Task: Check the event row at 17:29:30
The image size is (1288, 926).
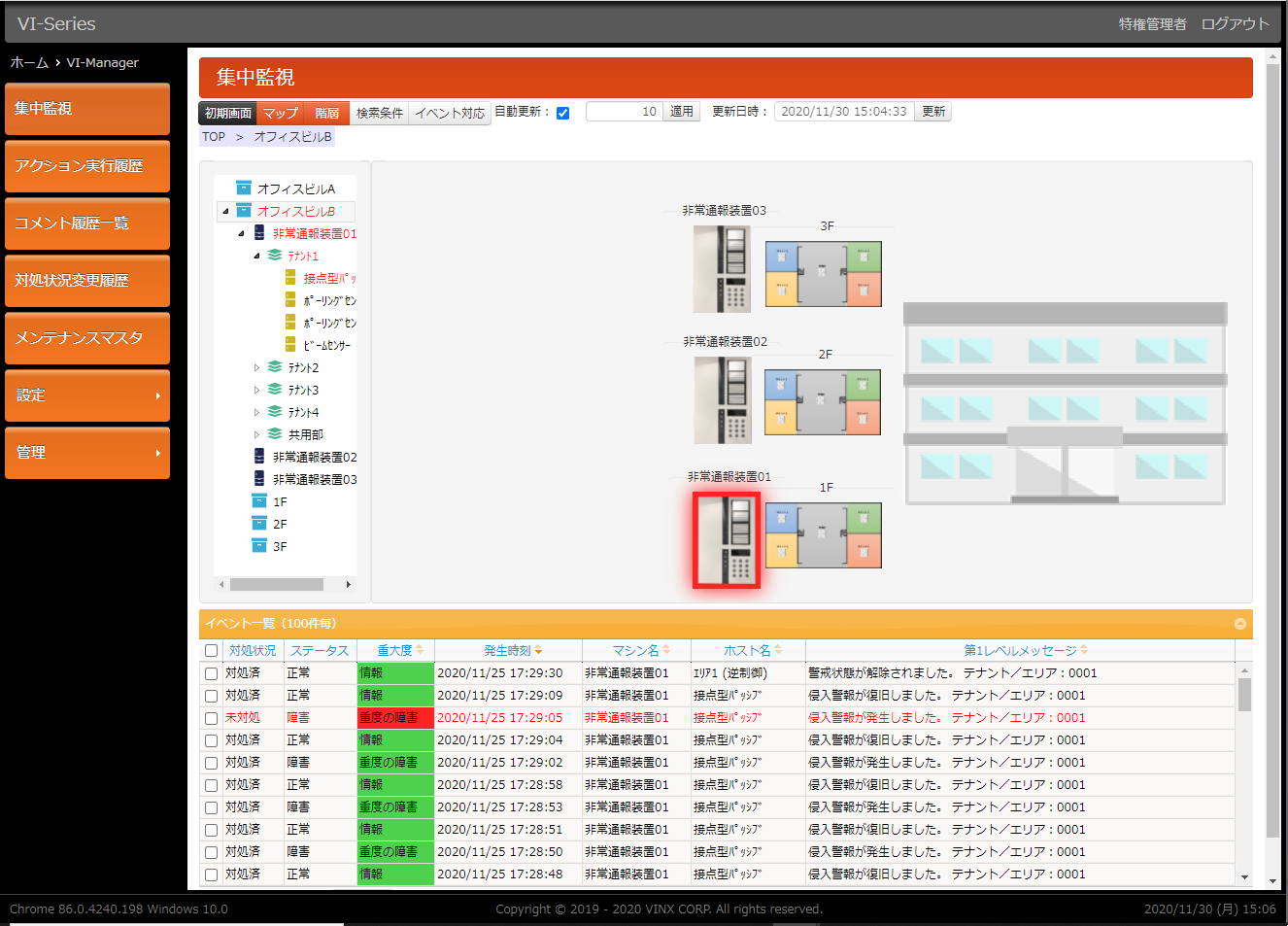Action: click(x=211, y=673)
